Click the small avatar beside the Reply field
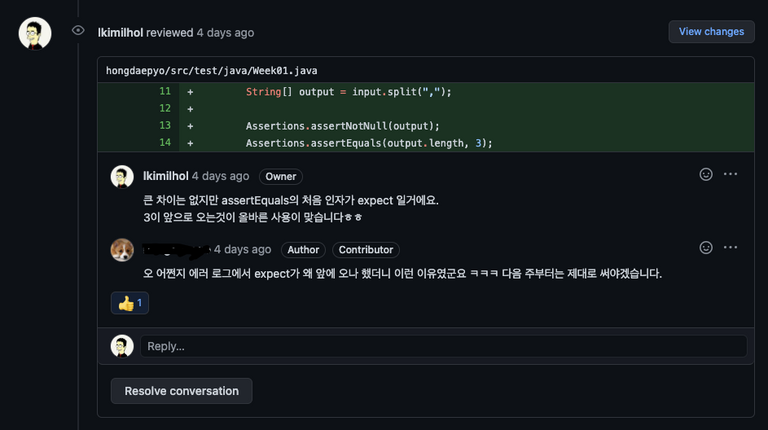This screenshot has height=430, width=768. click(122, 346)
